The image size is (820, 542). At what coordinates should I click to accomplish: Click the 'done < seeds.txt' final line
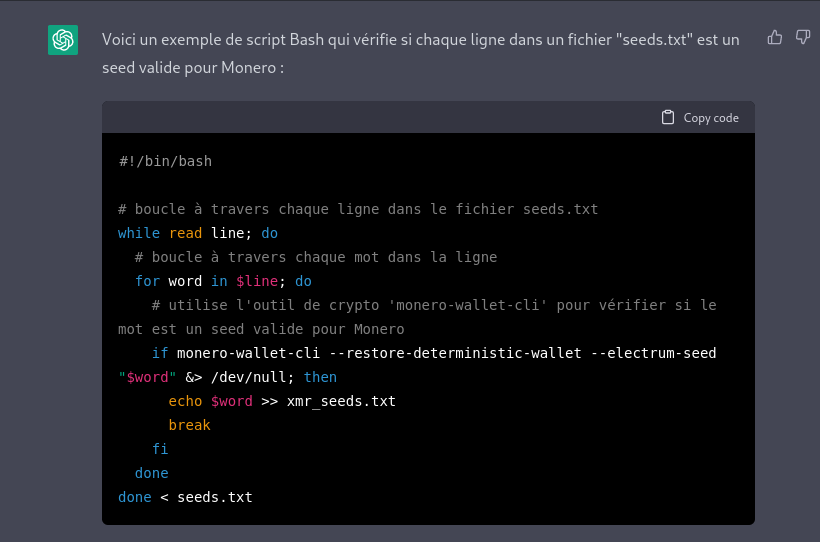pyautogui.click(x=185, y=497)
